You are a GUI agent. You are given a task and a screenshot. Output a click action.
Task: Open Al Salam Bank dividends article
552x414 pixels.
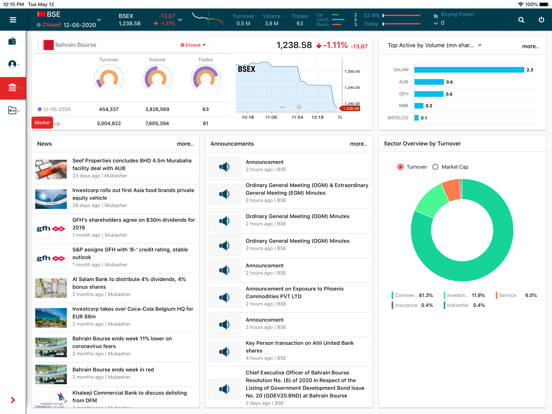point(129,283)
